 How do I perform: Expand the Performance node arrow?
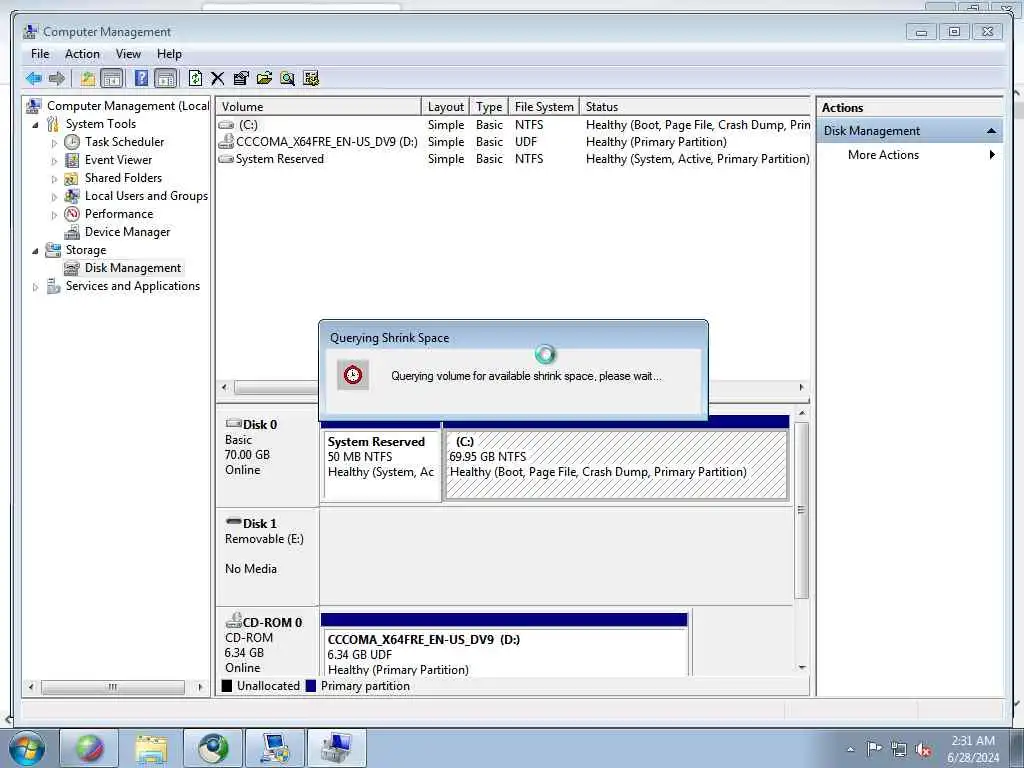pos(54,214)
